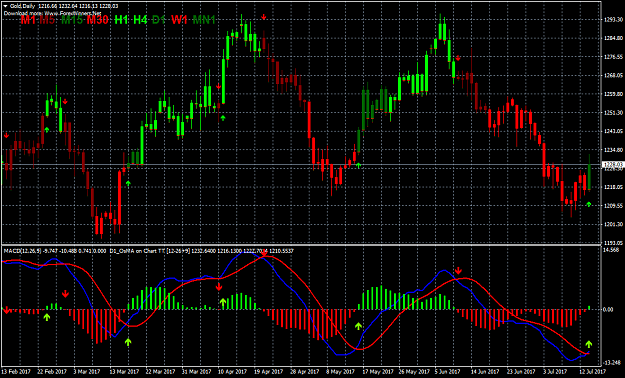
Task: Click the 13 Mar 2017 date label
Action: click(125, 371)
